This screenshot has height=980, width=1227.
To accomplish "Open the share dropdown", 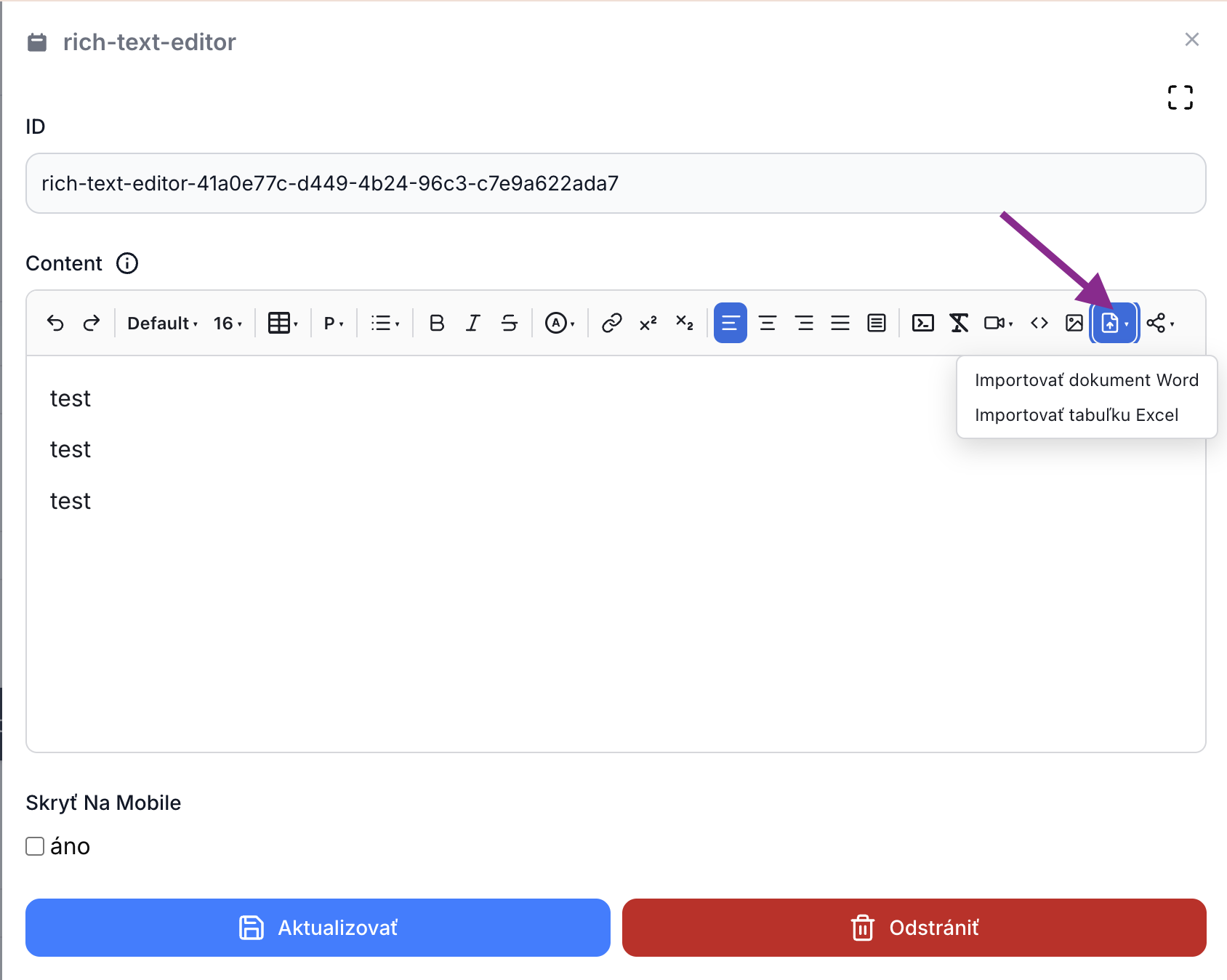I will (1161, 323).
